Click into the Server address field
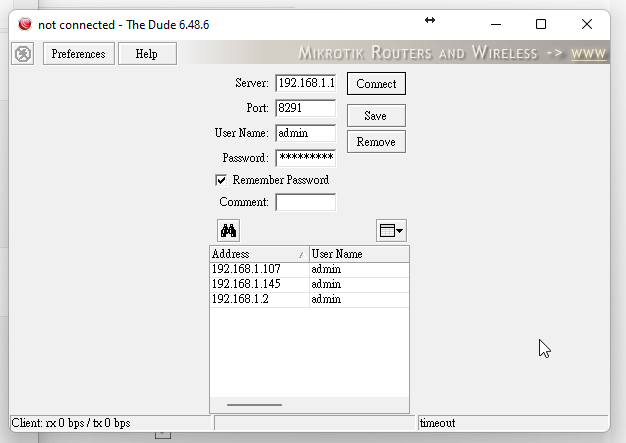 click(305, 83)
